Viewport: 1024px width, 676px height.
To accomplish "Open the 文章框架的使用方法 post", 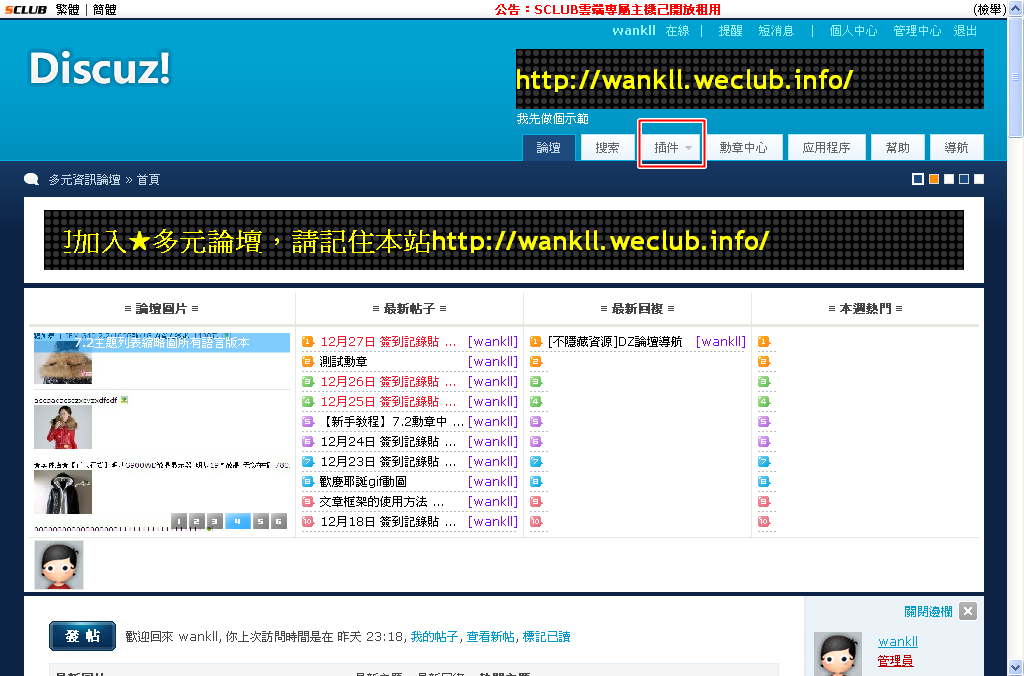I will [x=382, y=502].
